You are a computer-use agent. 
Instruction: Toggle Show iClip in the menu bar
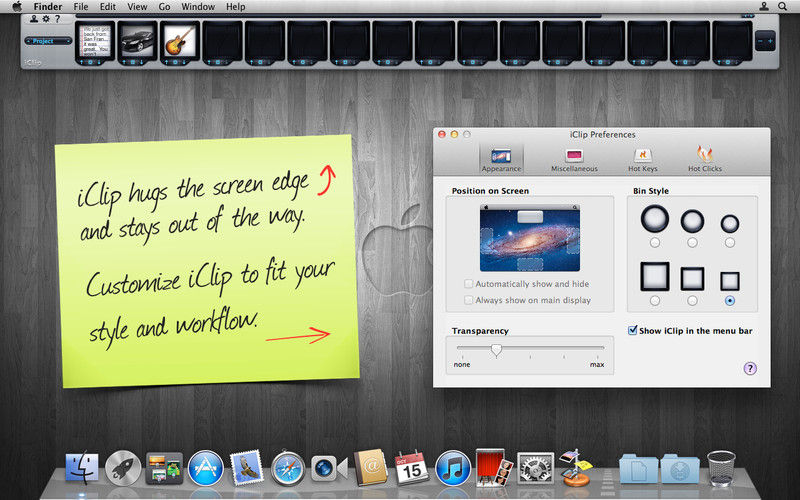coord(633,330)
